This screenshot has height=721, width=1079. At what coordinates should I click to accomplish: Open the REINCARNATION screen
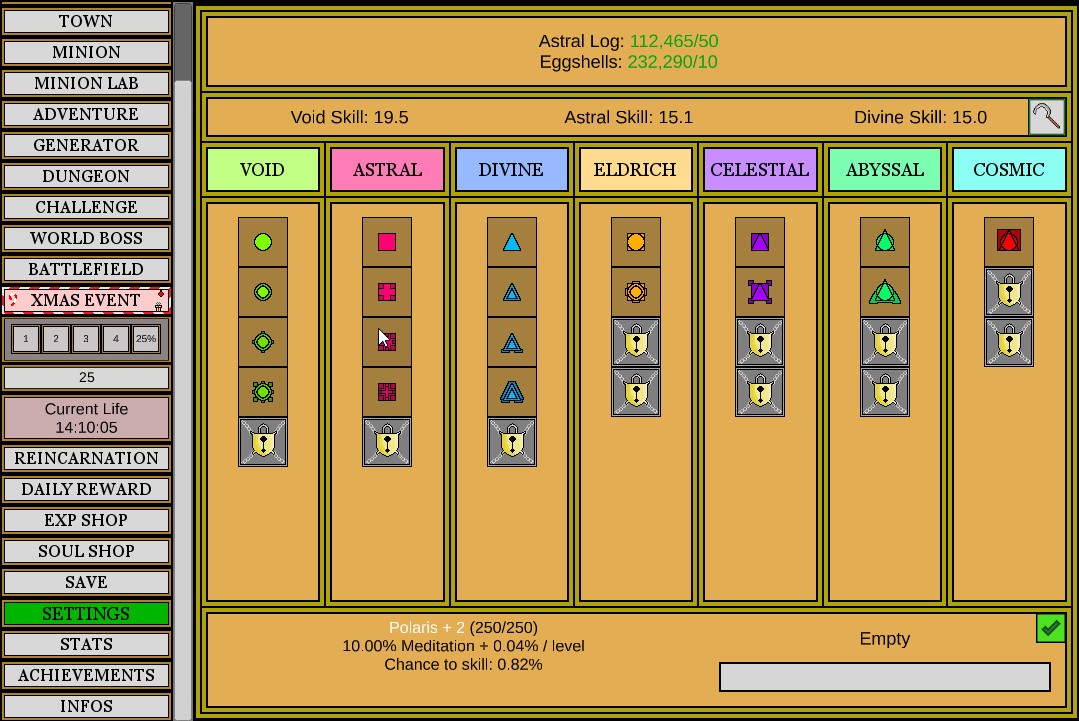86,457
